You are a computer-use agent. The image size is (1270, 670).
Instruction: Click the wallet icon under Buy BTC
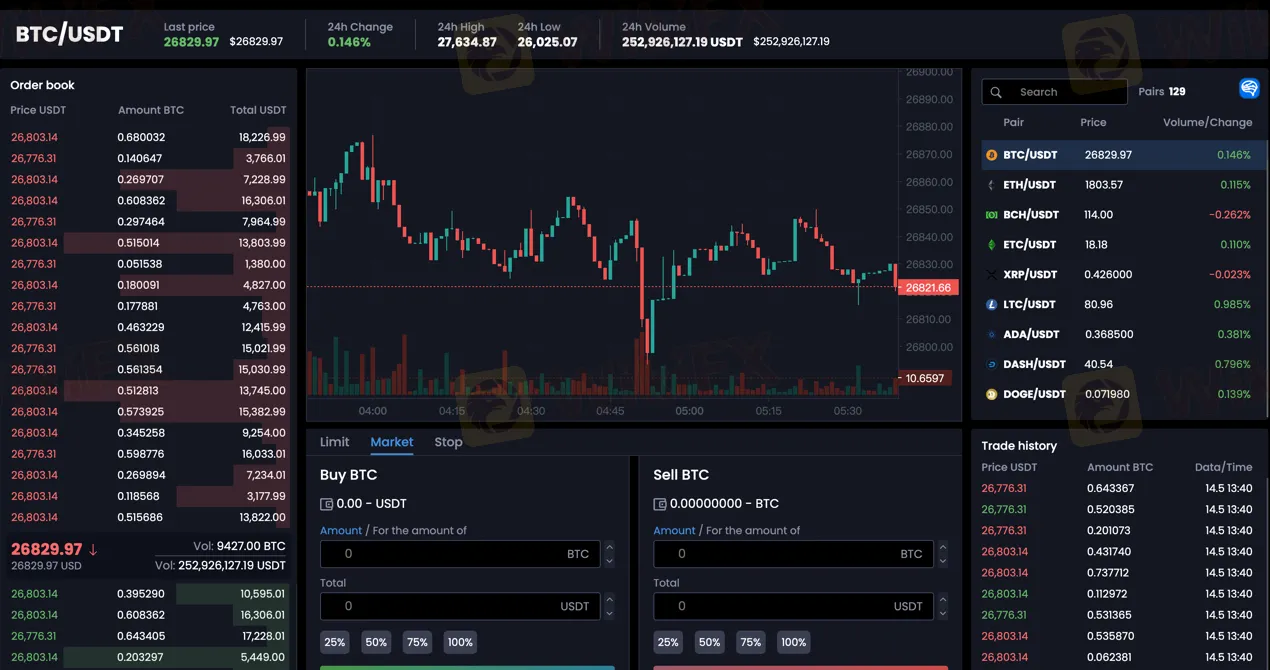point(326,504)
